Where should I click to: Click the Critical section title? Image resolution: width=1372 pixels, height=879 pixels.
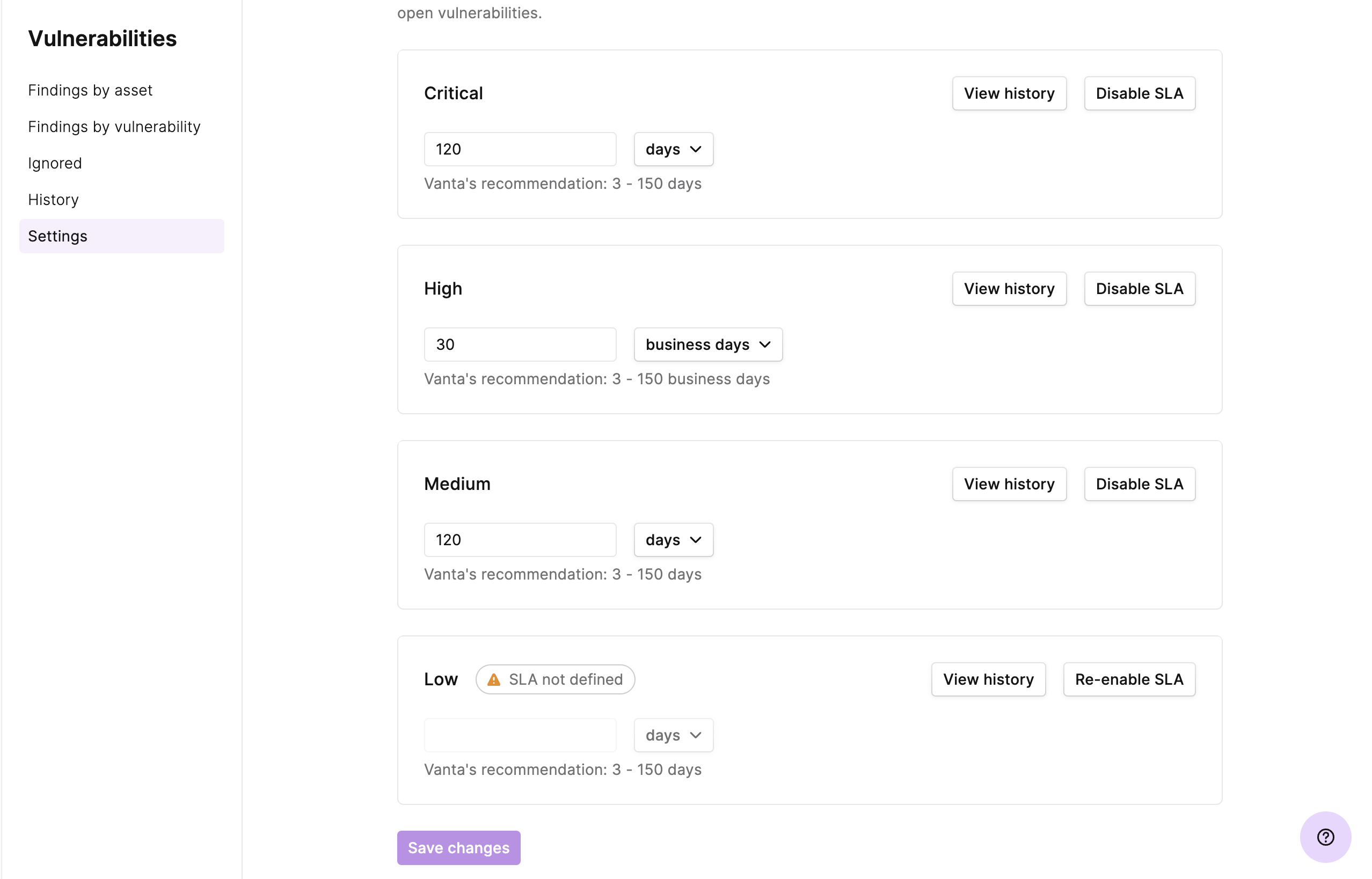pos(454,93)
